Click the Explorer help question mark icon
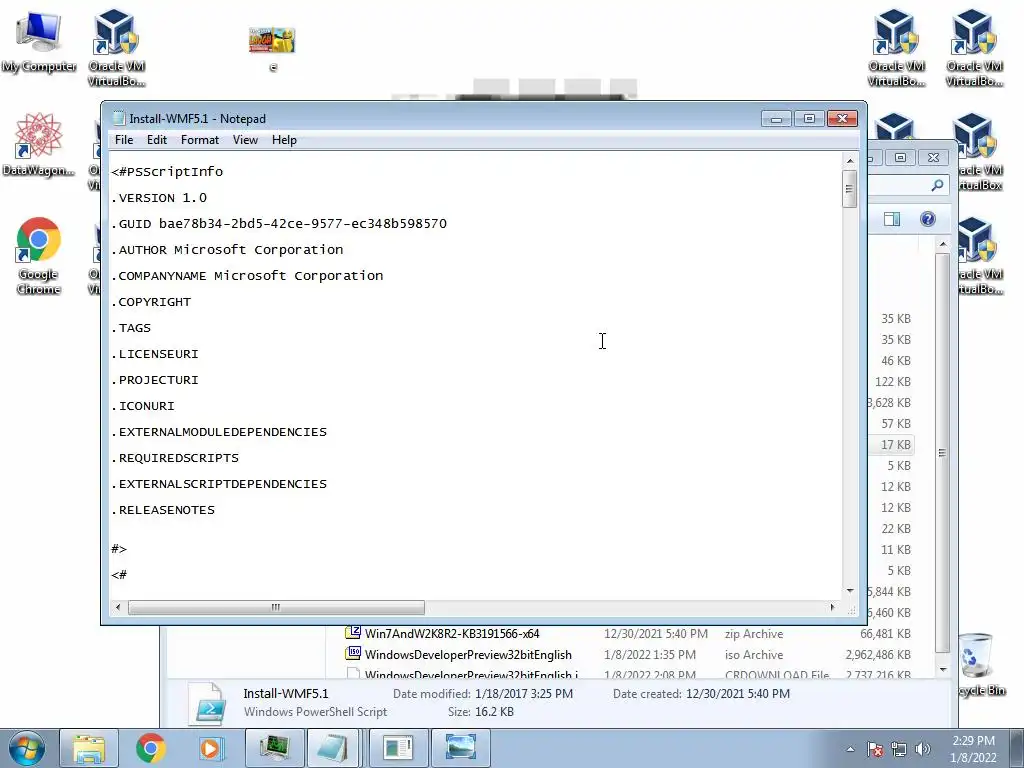The width and height of the screenshot is (1024, 768). [x=927, y=219]
